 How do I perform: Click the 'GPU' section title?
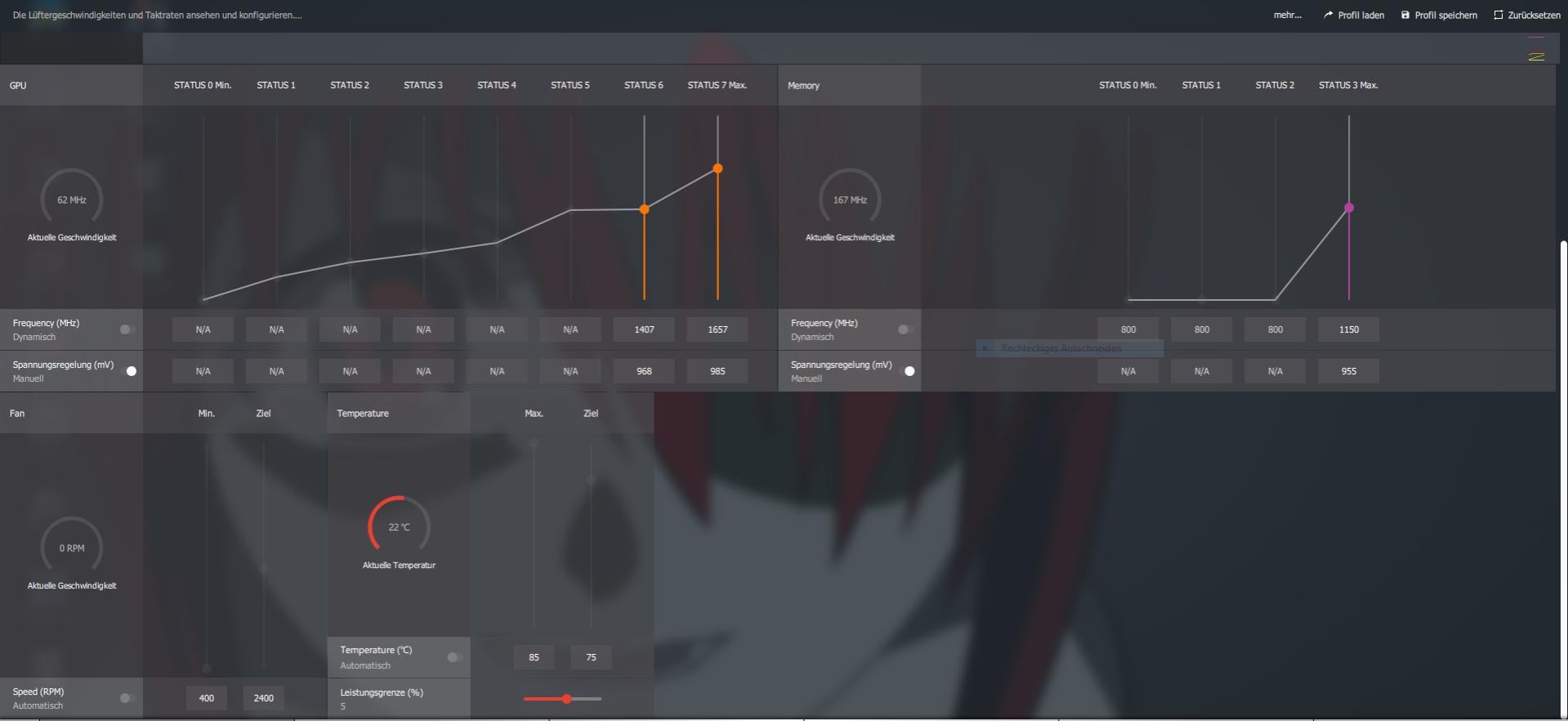coord(18,85)
